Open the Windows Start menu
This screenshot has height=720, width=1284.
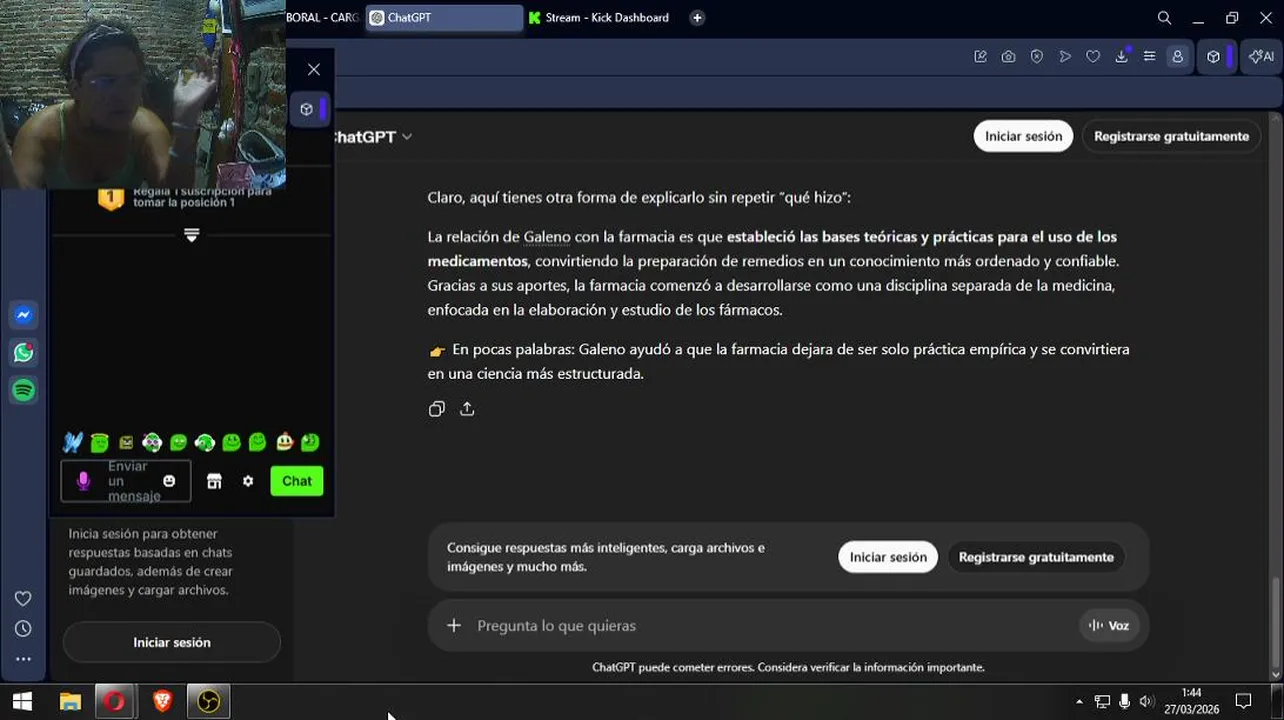coord(22,702)
